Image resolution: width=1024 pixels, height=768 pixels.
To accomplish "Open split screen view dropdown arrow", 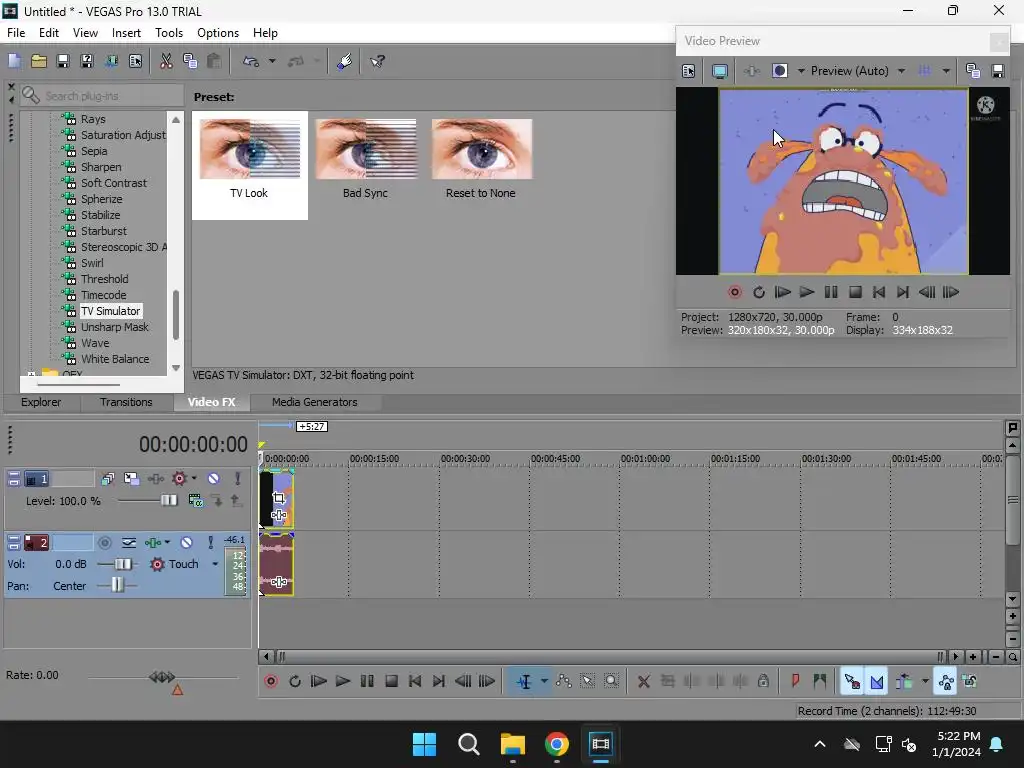I will [801, 71].
